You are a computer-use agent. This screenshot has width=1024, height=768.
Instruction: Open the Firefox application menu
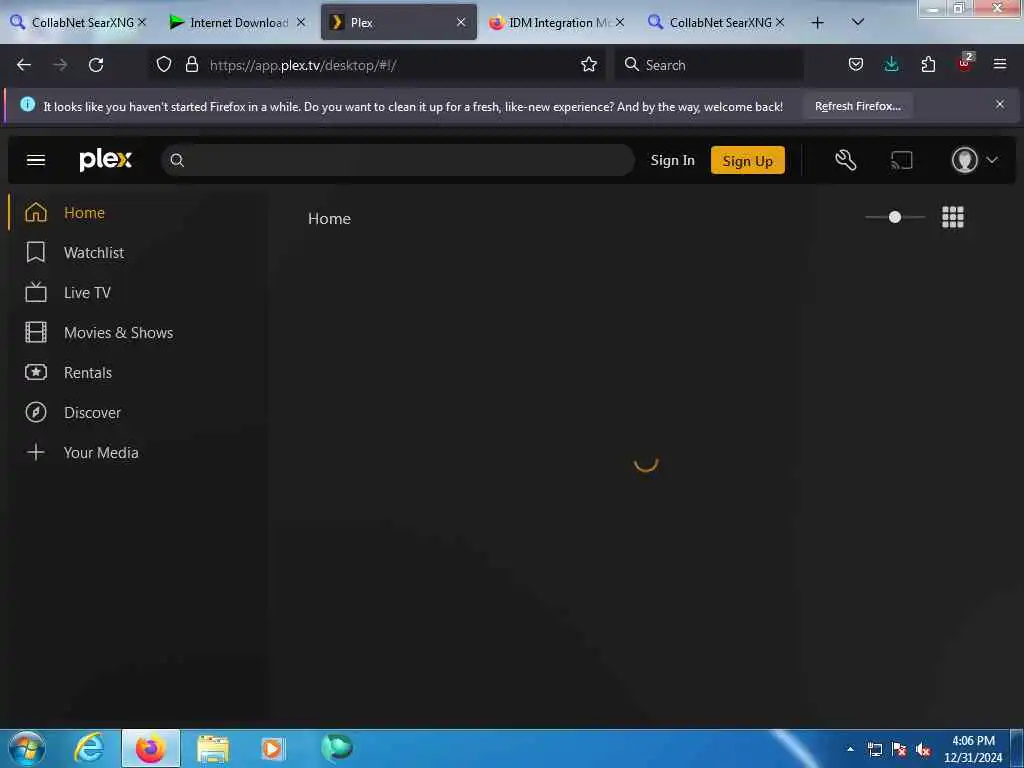[1000, 64]
